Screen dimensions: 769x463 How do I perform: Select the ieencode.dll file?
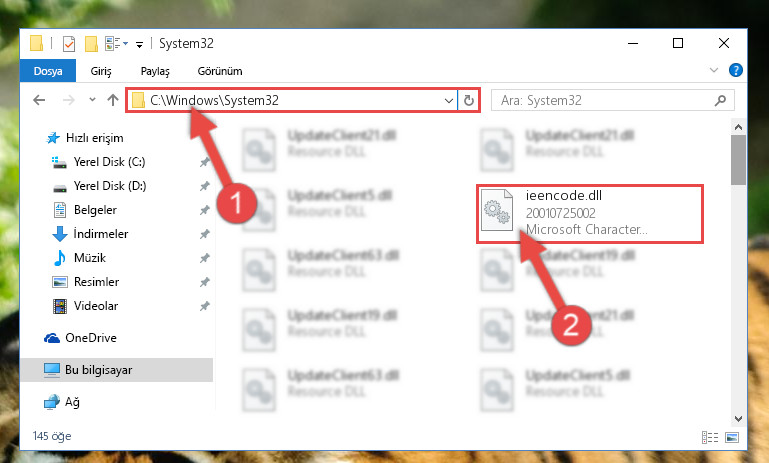click(x=590, y=213)
